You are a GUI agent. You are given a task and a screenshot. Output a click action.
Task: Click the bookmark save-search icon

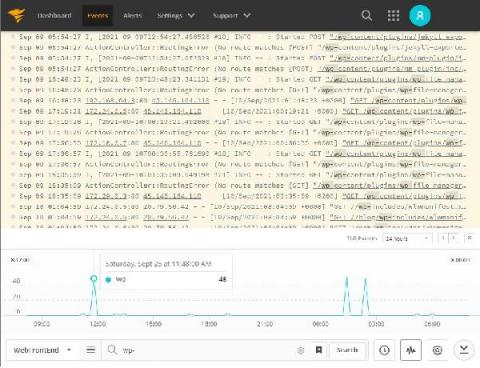(319, 350)
